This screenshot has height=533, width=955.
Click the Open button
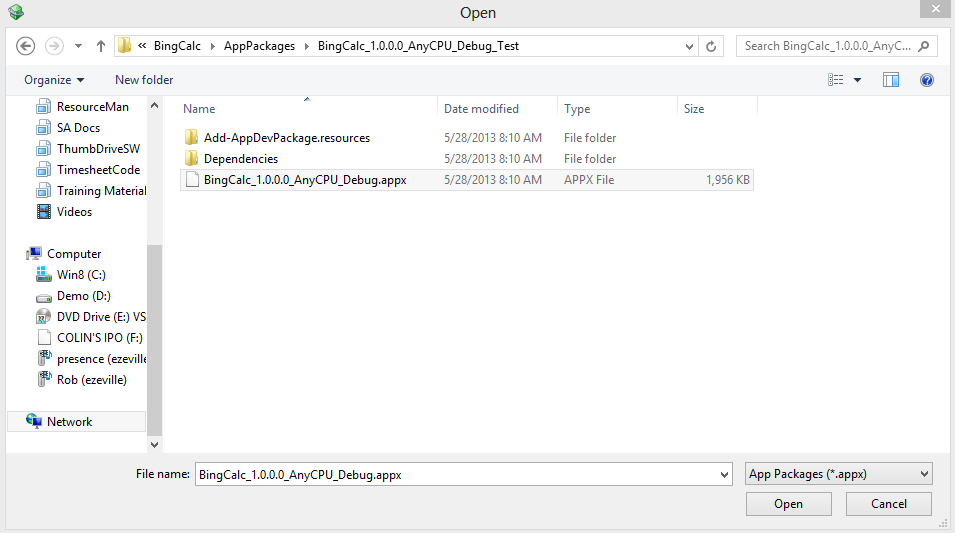[x=789, y=504]
